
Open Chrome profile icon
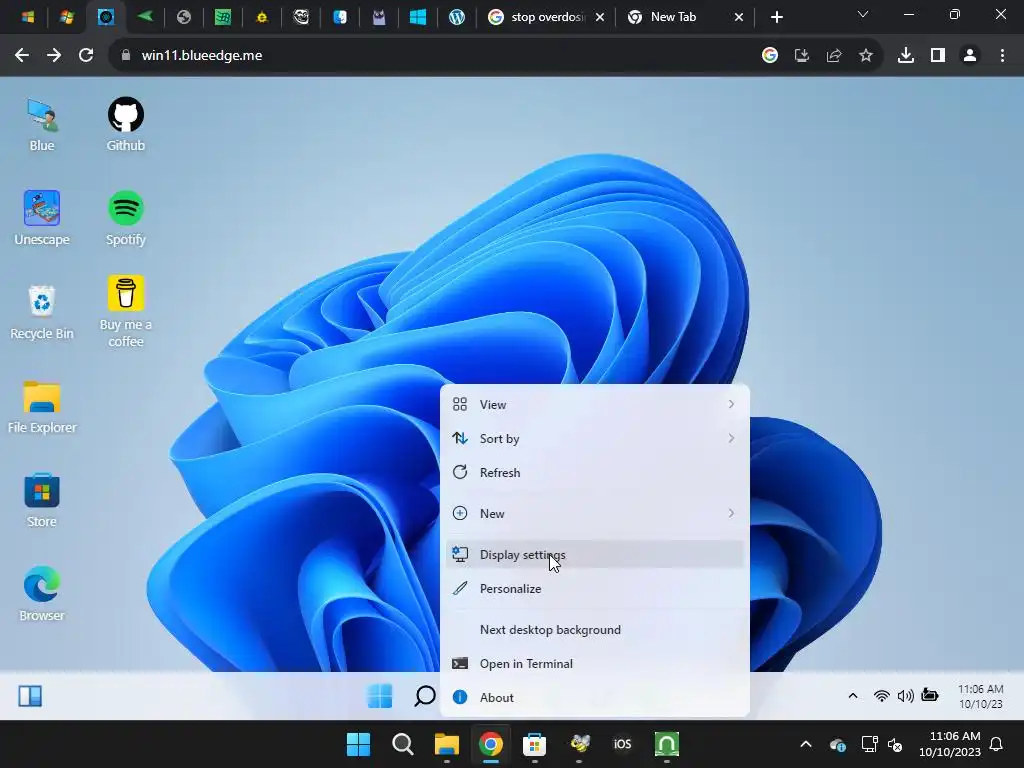coord(970,56)
